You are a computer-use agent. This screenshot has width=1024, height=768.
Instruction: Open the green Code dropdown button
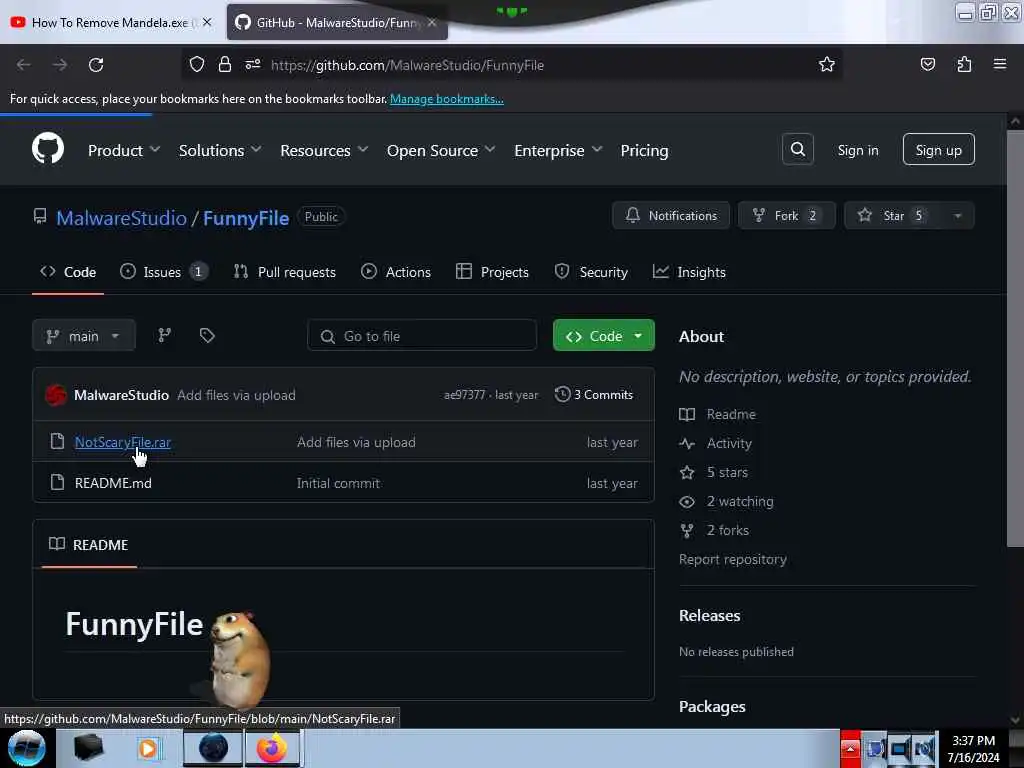click(x=603, y=336)
